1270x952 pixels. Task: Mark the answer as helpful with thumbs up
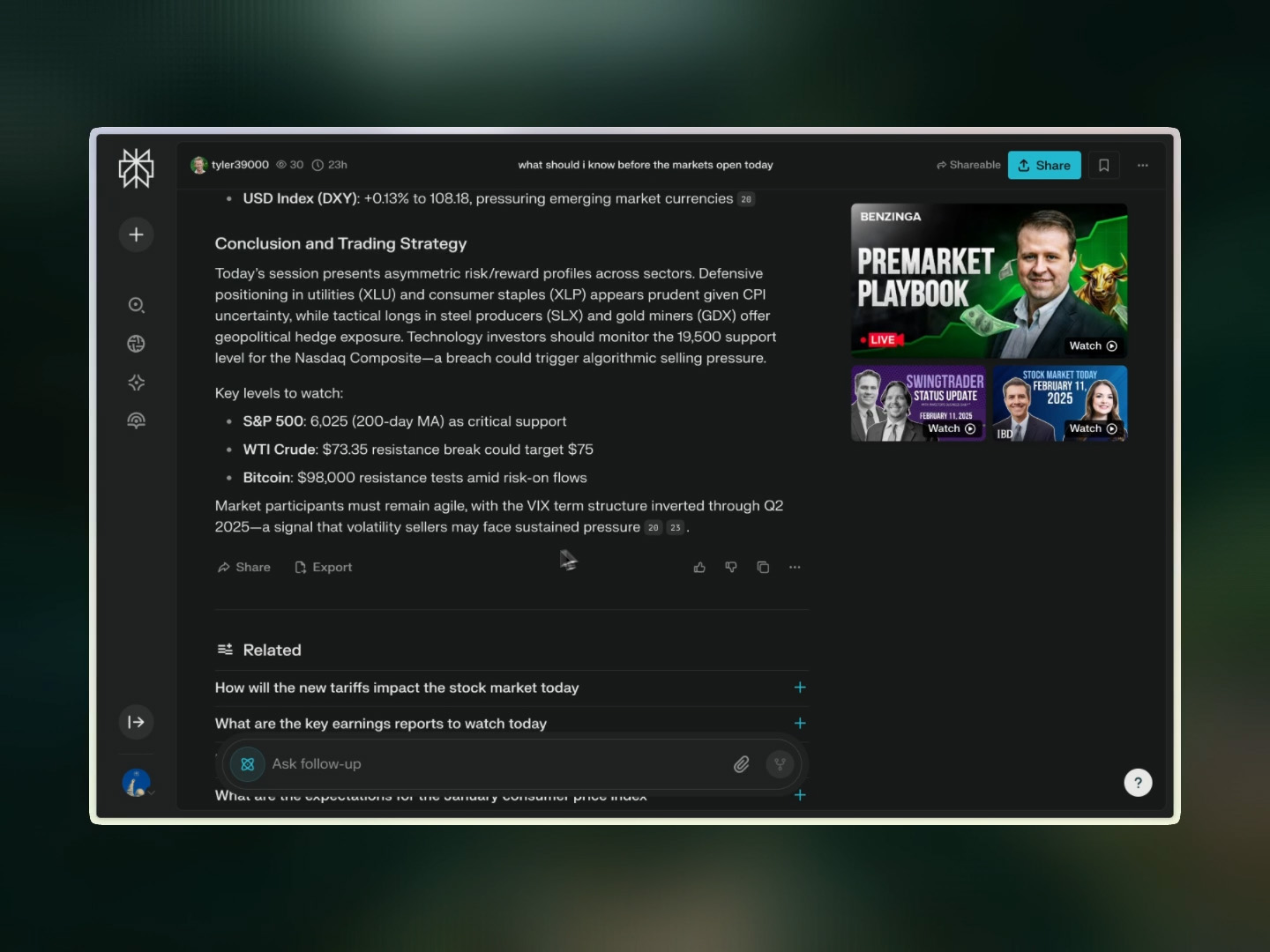[699, 567]
